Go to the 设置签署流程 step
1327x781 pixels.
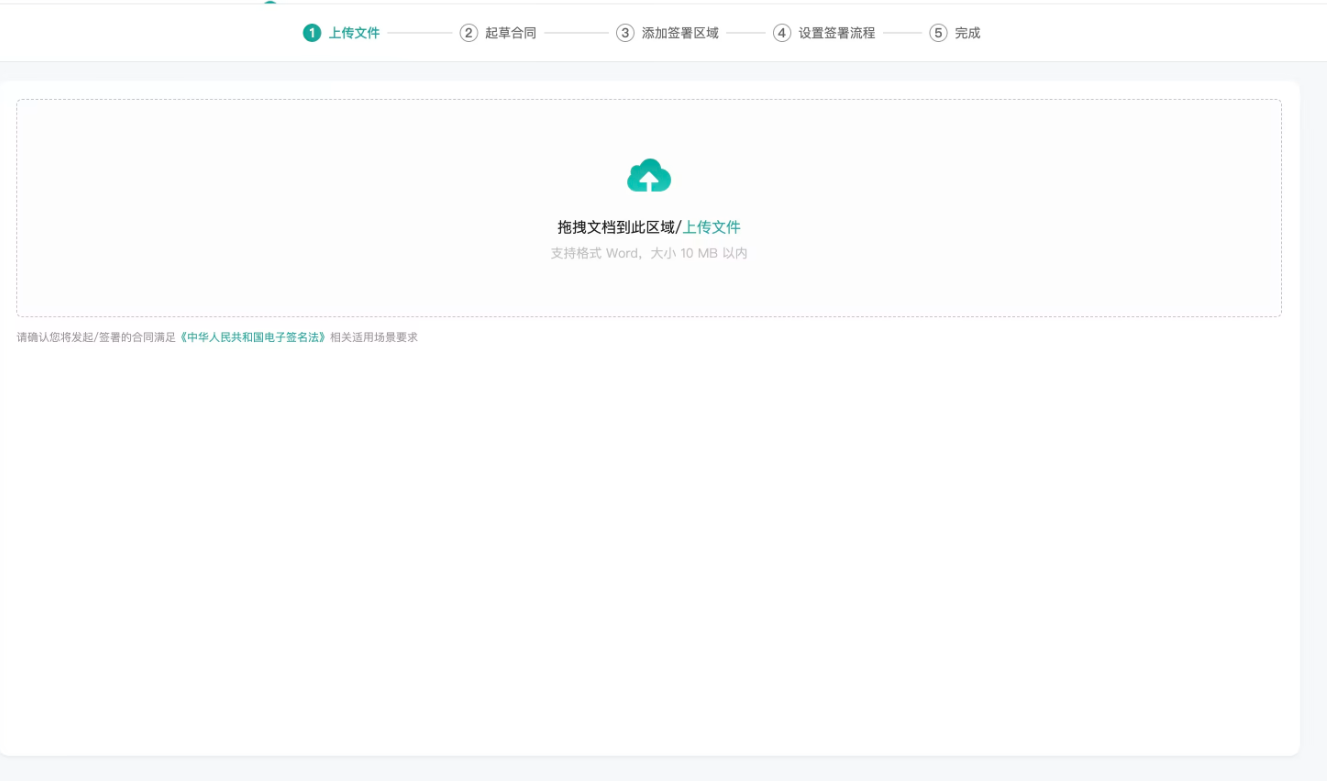click(837, 33)
